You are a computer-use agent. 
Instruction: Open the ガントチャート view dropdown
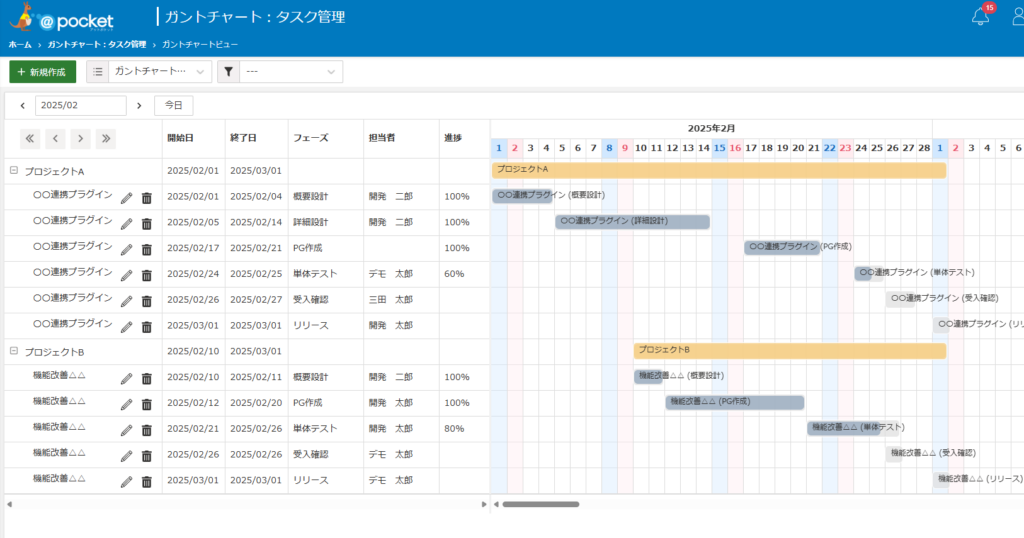coord(160,72)
